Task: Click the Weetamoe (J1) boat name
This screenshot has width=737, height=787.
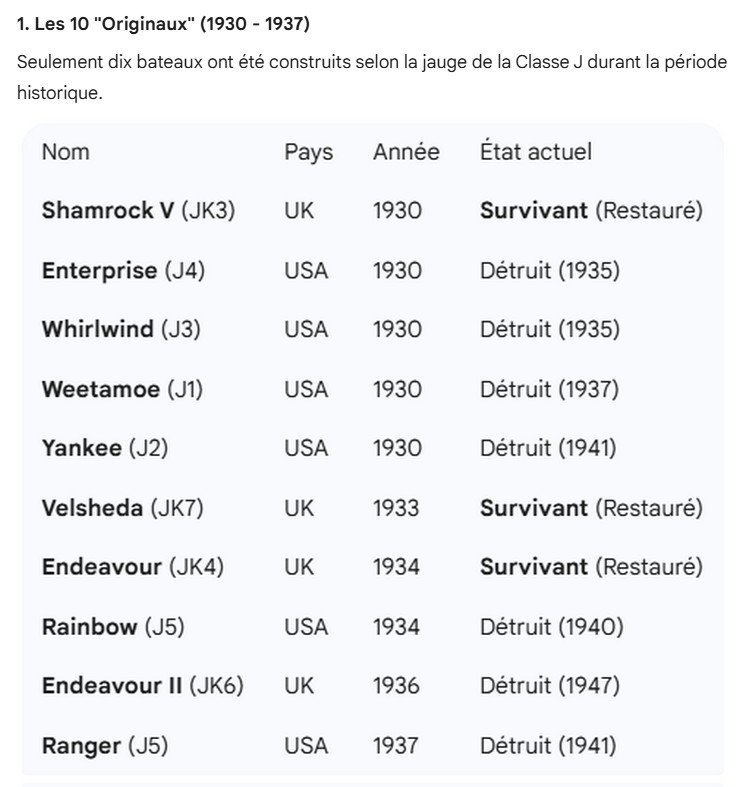Action: (x=122, y=390)
